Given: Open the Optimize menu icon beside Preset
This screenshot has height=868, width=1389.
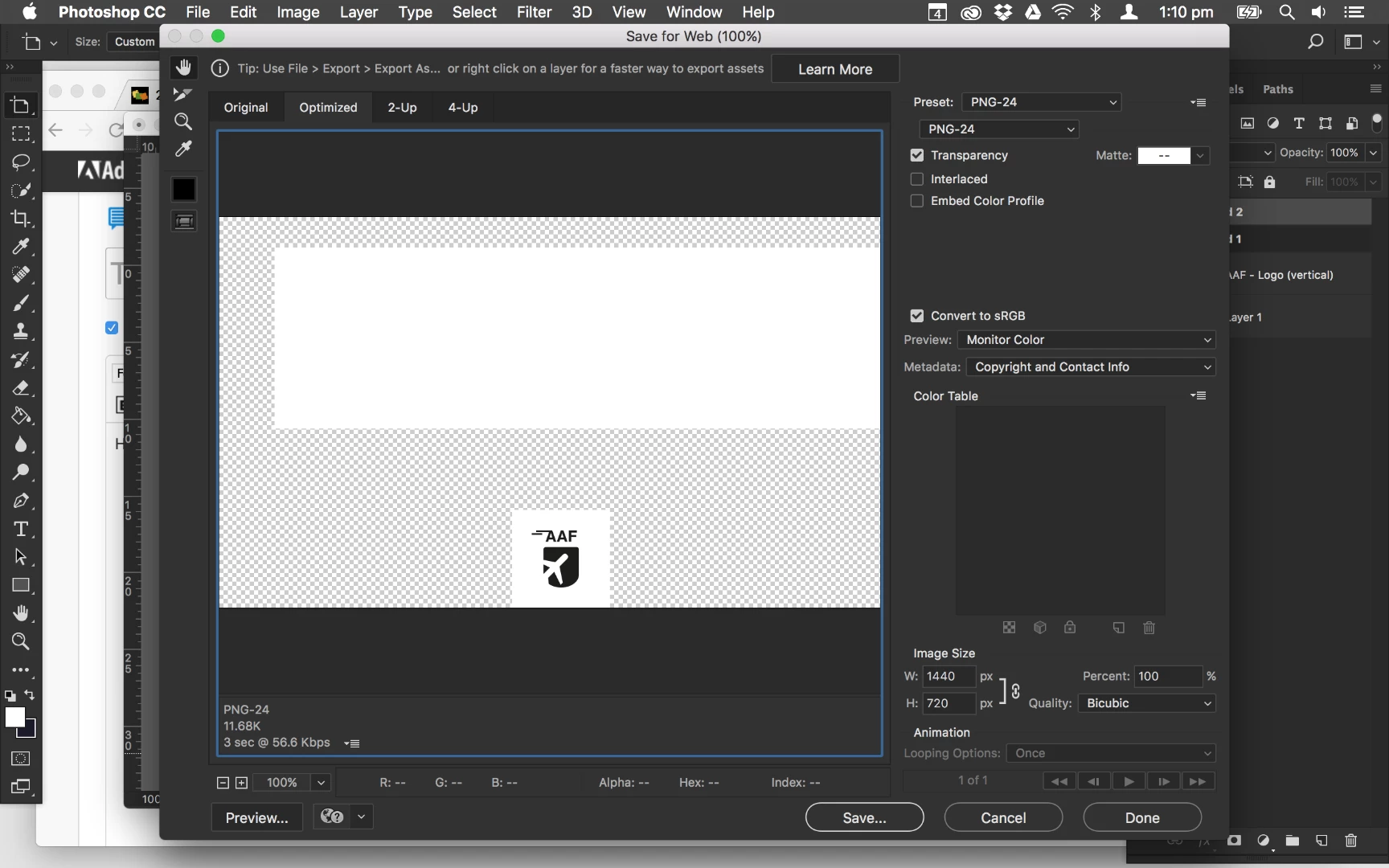Looking at the screenshot, I should pos(1198,102).
